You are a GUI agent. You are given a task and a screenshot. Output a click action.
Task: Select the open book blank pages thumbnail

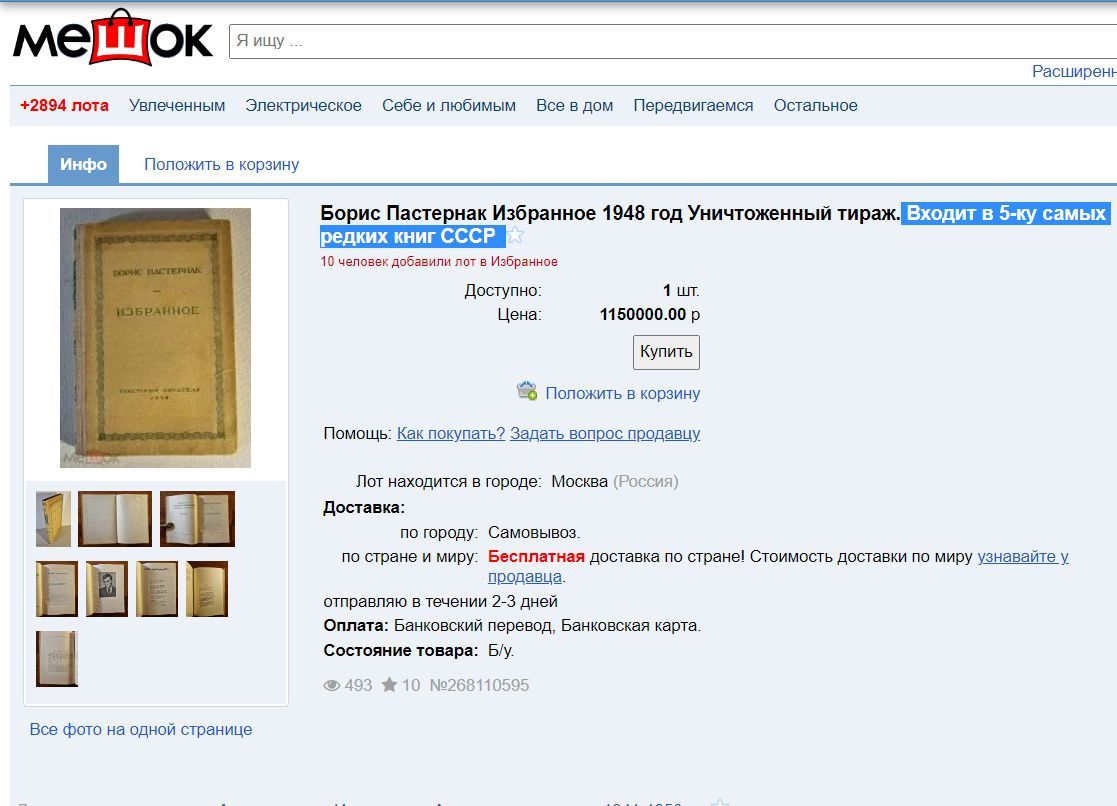point(115,519)
